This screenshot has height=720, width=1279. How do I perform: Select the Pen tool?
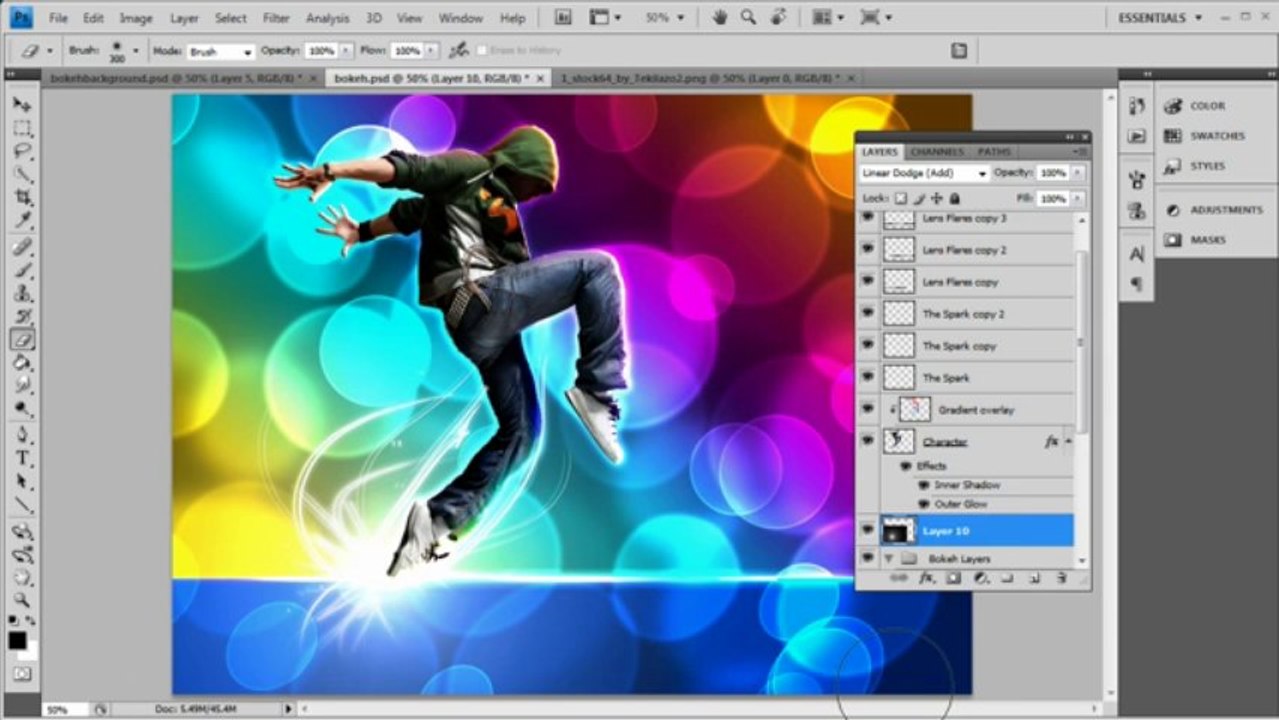(21, 435)
